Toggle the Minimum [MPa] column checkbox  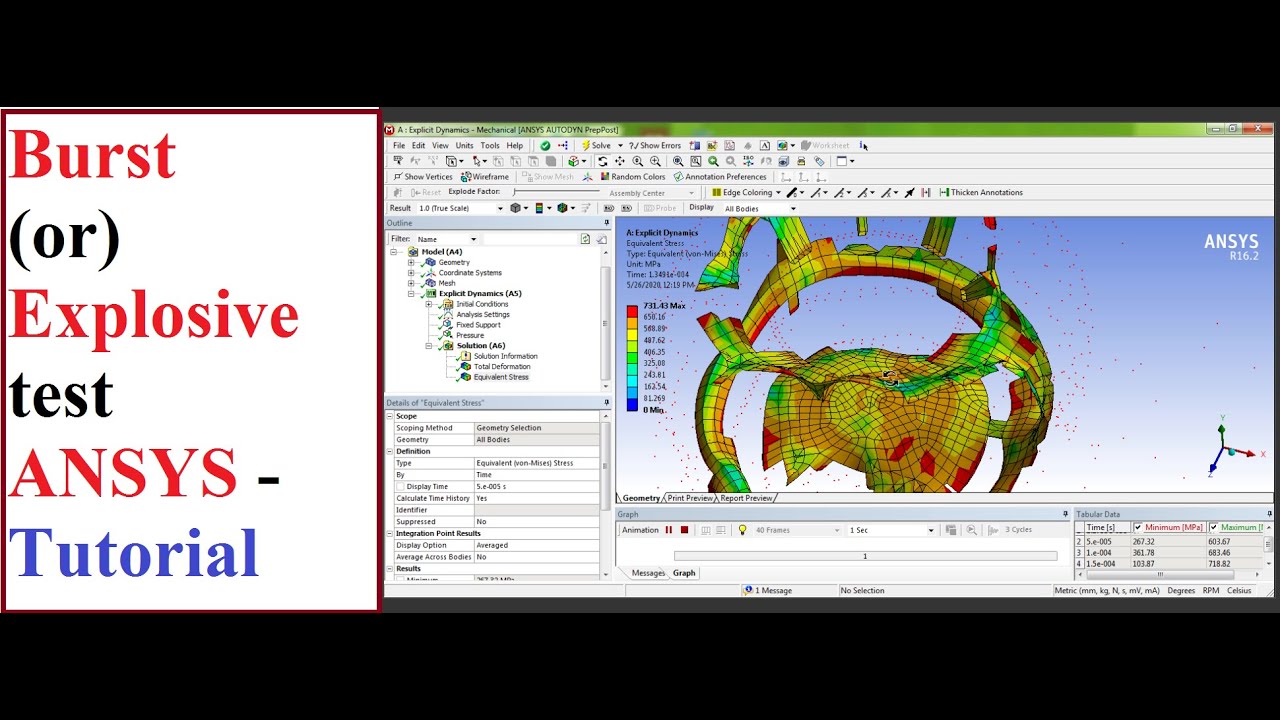click(1138, 528)
